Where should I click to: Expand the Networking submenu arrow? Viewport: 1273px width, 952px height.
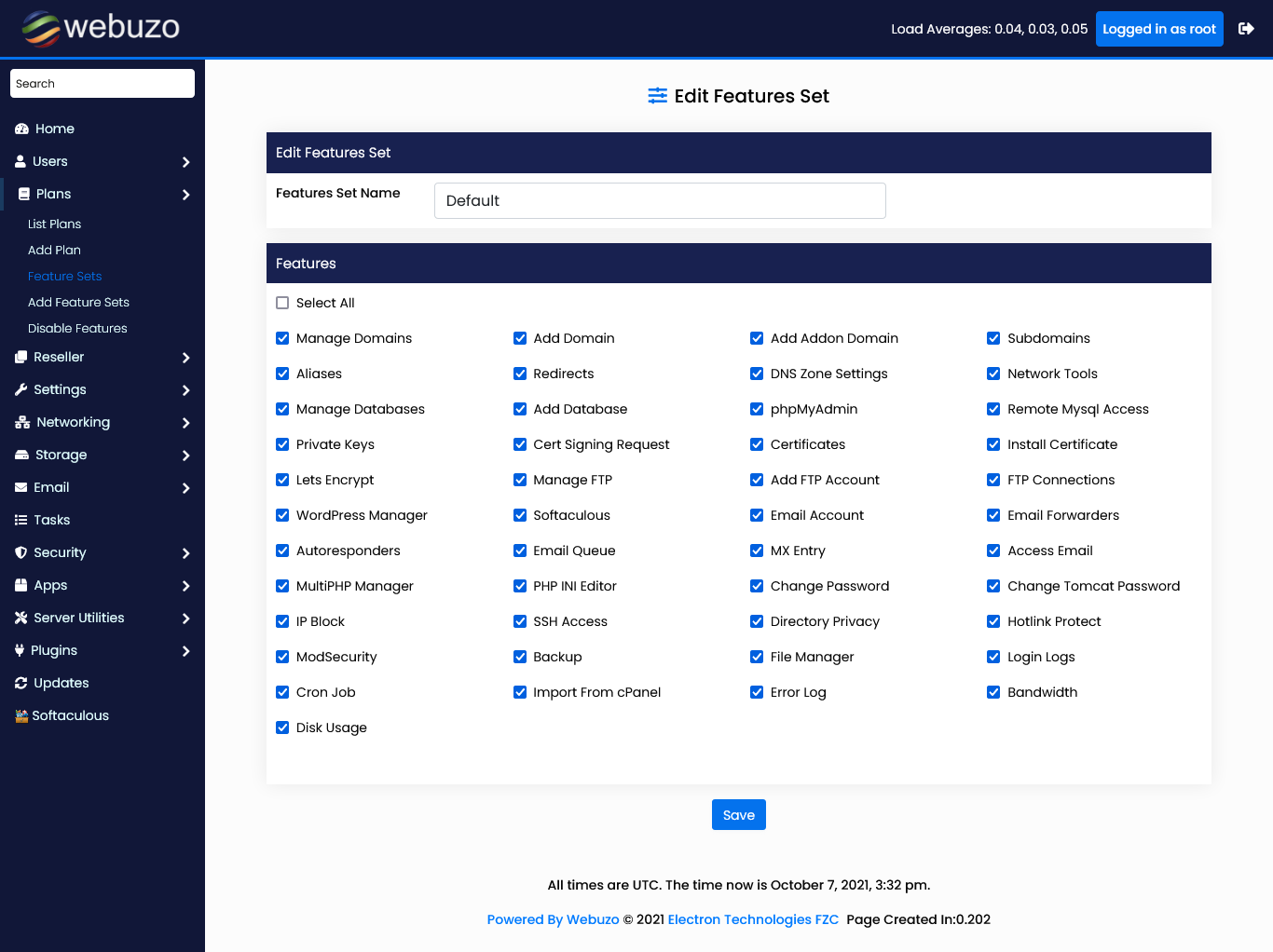click(x=185, y=423)
